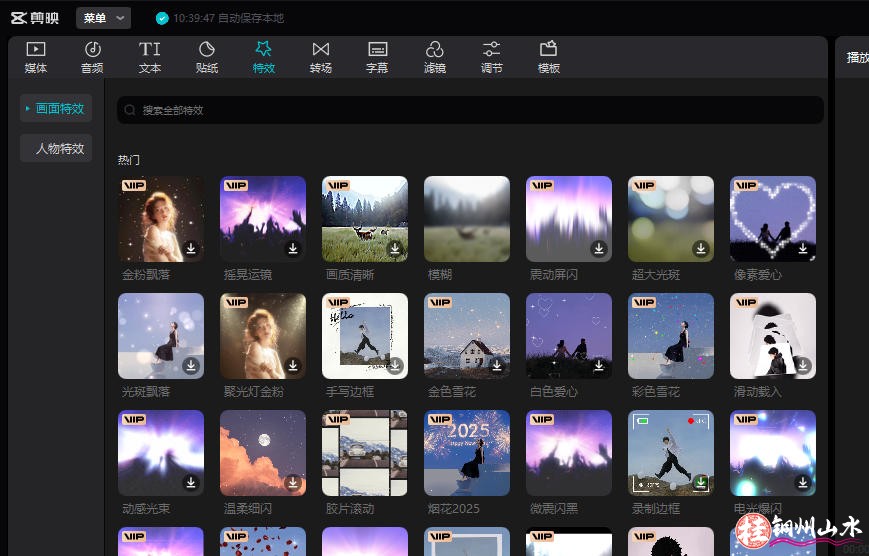
Task: Select the 手写边框 effect thumbnail
Action: point(365,336)
